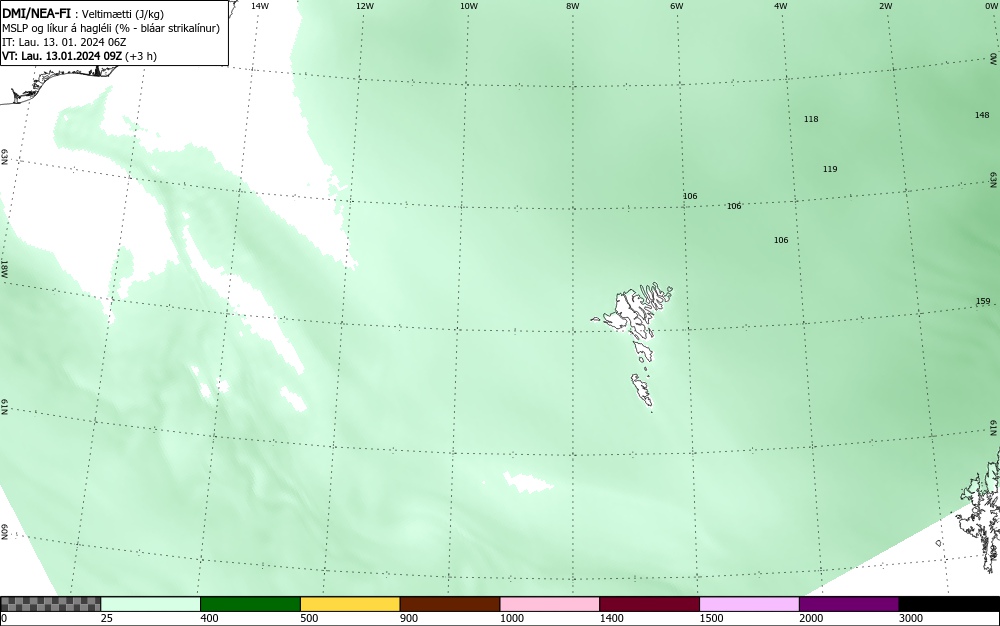Viewport: 1000px width, 626px height.
Task: Click the 6W longitude label
Action: [677, 6]
